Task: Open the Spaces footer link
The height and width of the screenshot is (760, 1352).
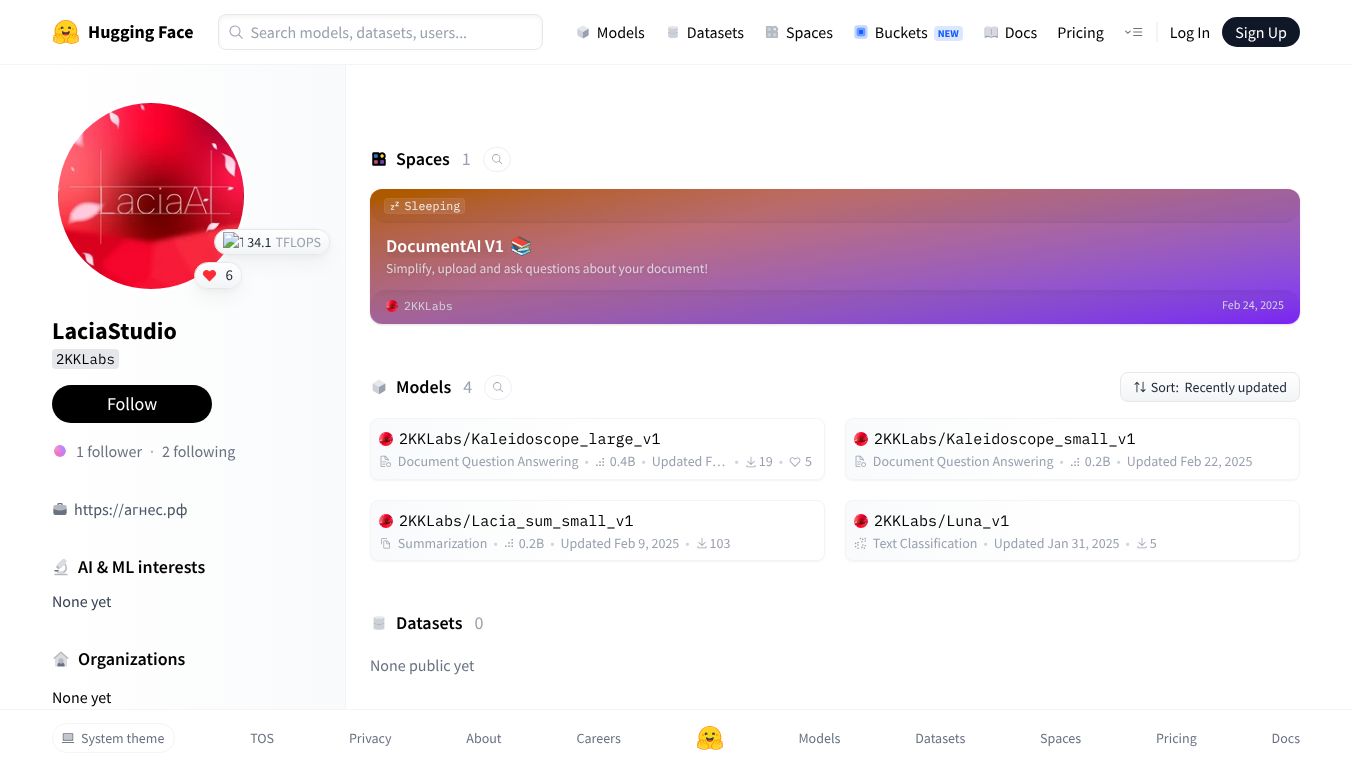Action: [1060, 738]
